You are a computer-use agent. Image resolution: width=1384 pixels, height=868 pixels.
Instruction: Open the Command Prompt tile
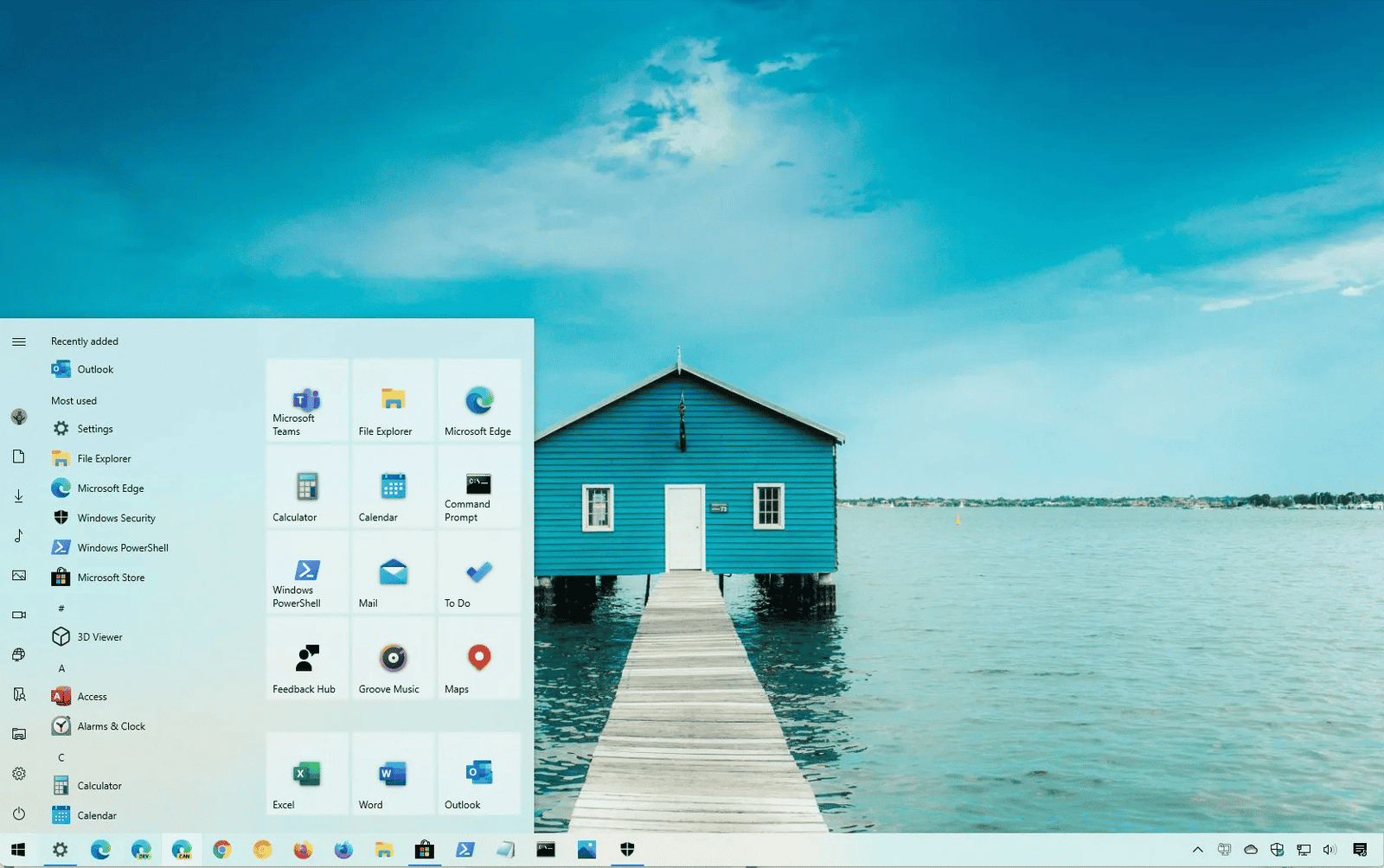tap(478, 488)
